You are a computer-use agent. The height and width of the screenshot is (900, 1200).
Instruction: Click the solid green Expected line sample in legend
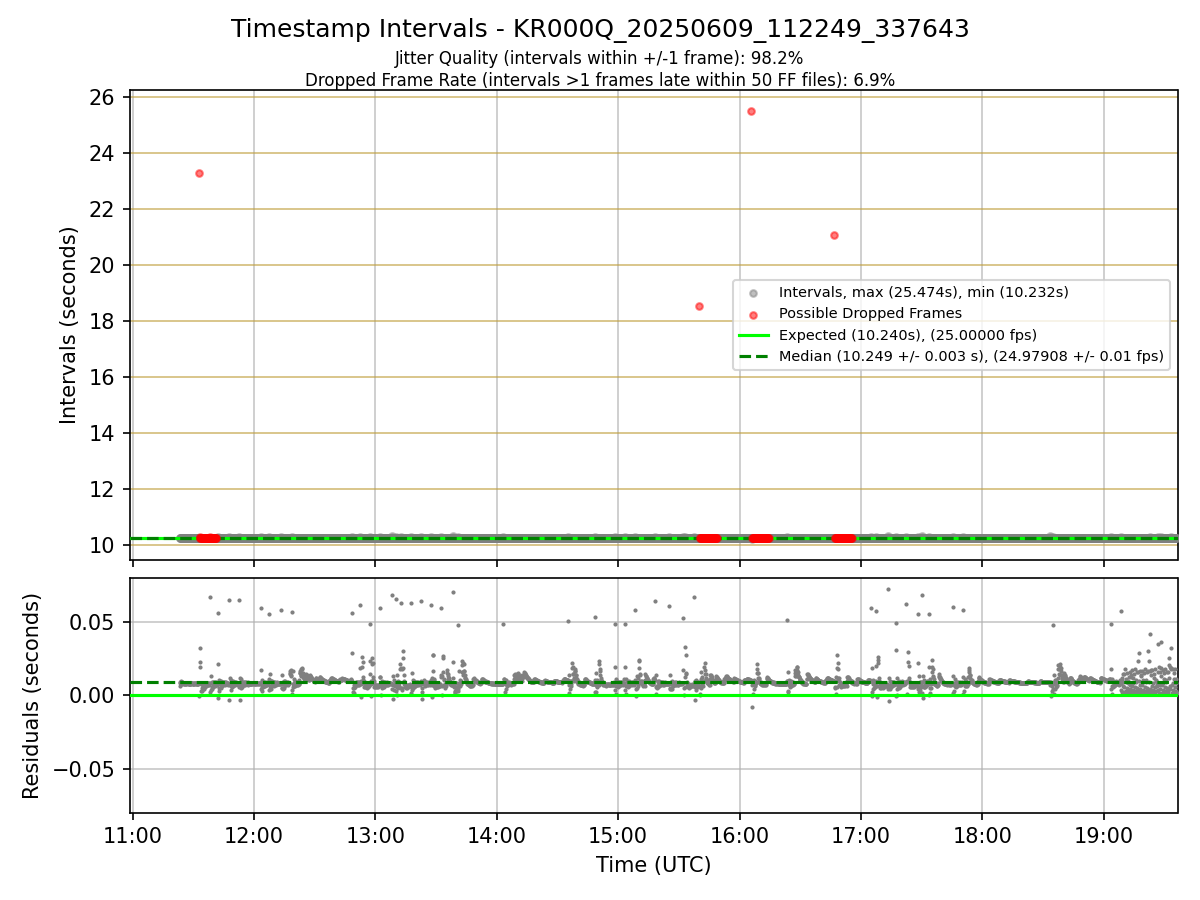(x=753, y=335)
